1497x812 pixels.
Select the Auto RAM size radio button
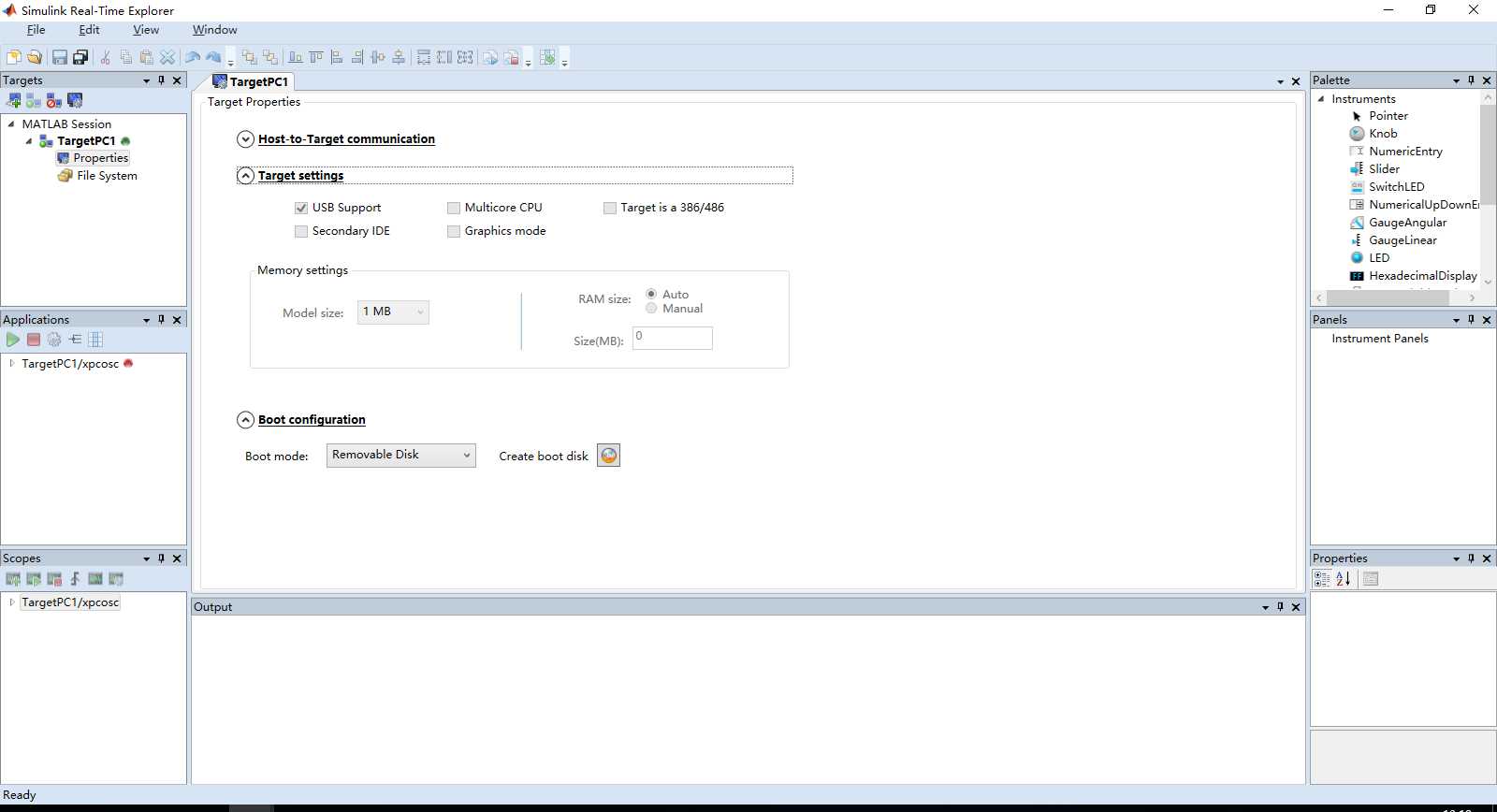click(x=651, y=294)
